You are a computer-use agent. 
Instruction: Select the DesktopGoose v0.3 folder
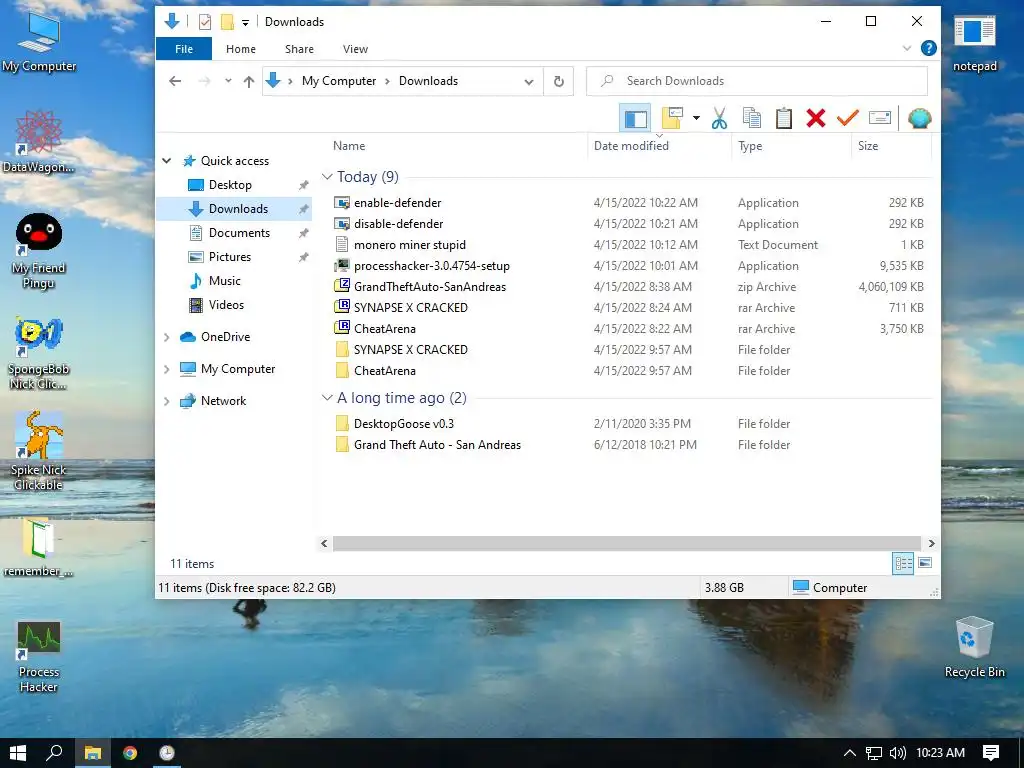[404, 424]
